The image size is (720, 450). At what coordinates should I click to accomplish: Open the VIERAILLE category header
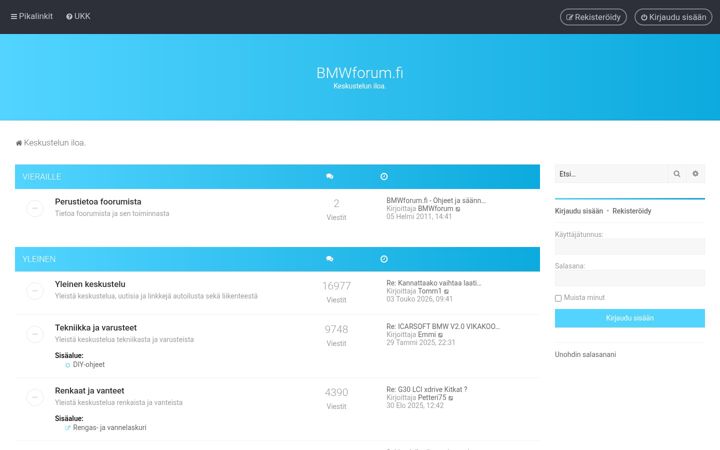tap(42, 177)
